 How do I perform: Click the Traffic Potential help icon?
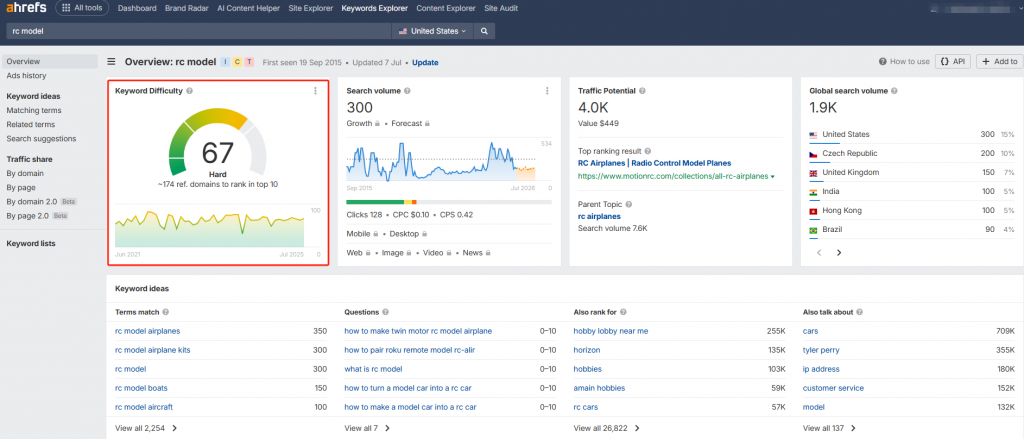pyautogui.click(x=642, y=91)
